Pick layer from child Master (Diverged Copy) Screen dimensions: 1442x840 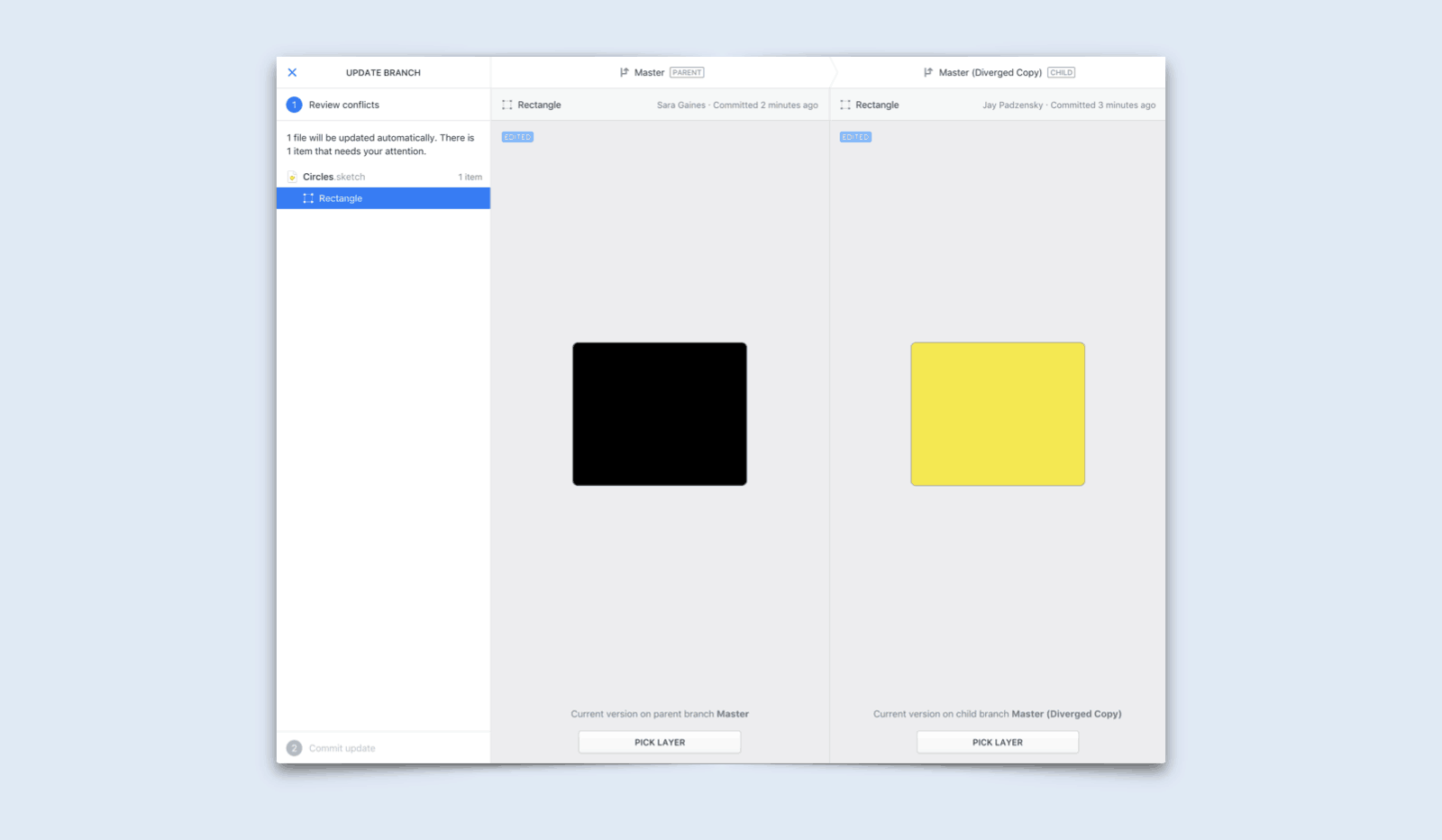pyautogui.click(x=998, y=743)
